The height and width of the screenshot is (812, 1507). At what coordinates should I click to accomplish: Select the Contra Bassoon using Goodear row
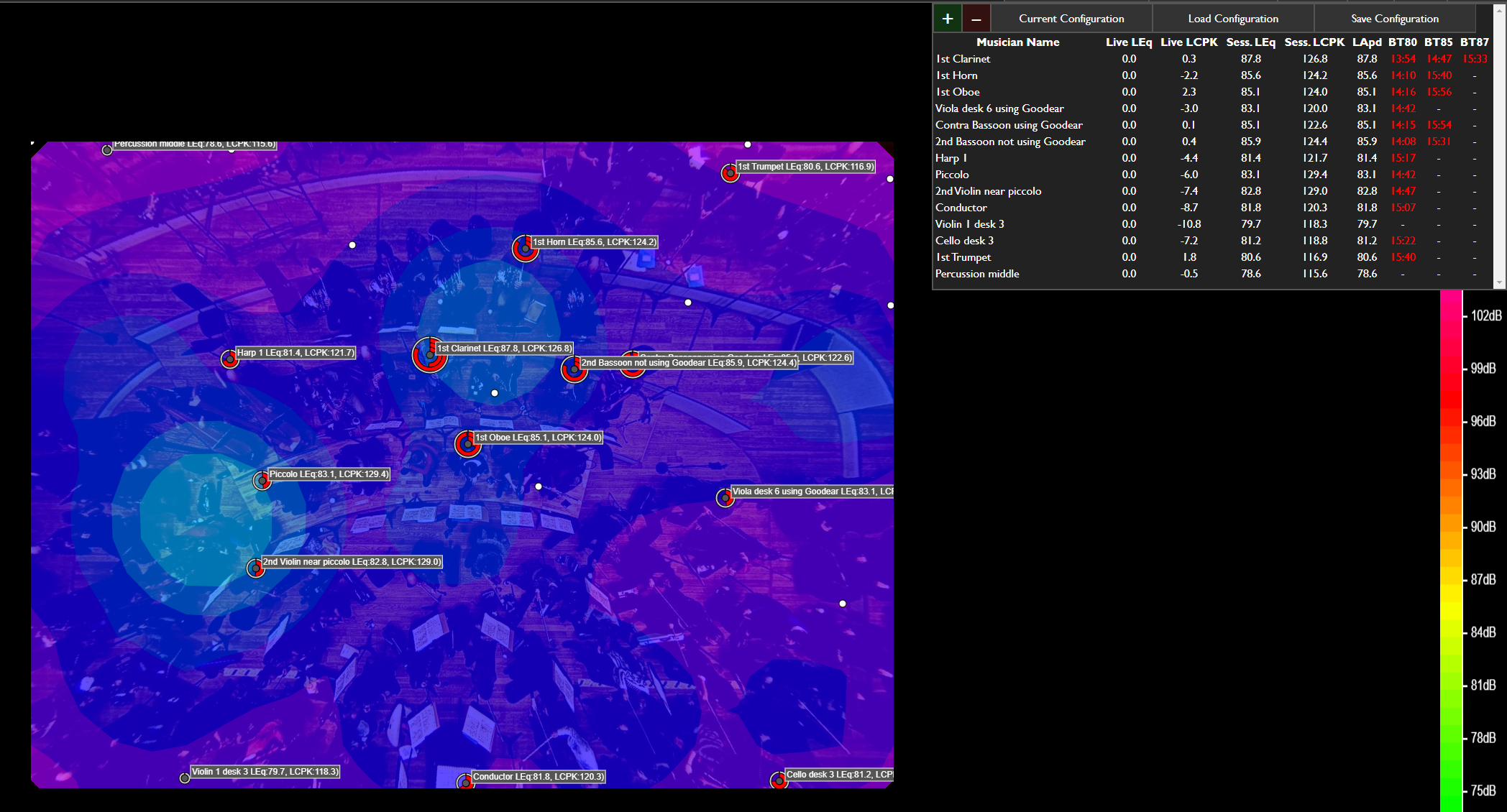(1212, 125)
